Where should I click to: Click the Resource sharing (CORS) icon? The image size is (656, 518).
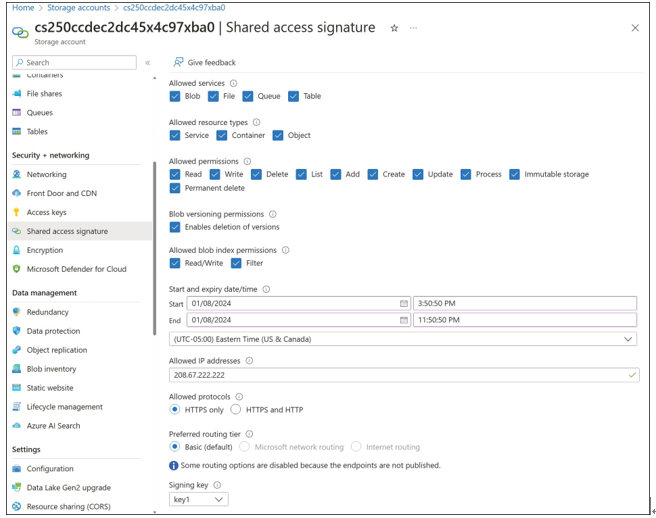[x=17, y=506]
